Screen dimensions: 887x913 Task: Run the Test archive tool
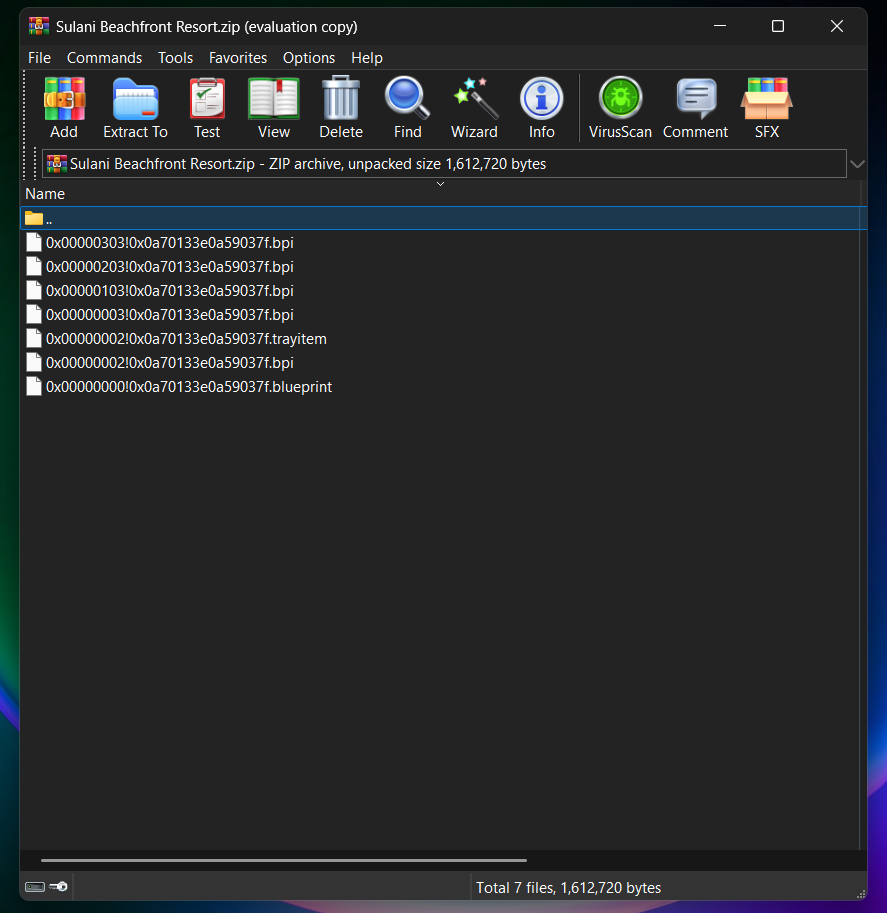click(207, 108)
